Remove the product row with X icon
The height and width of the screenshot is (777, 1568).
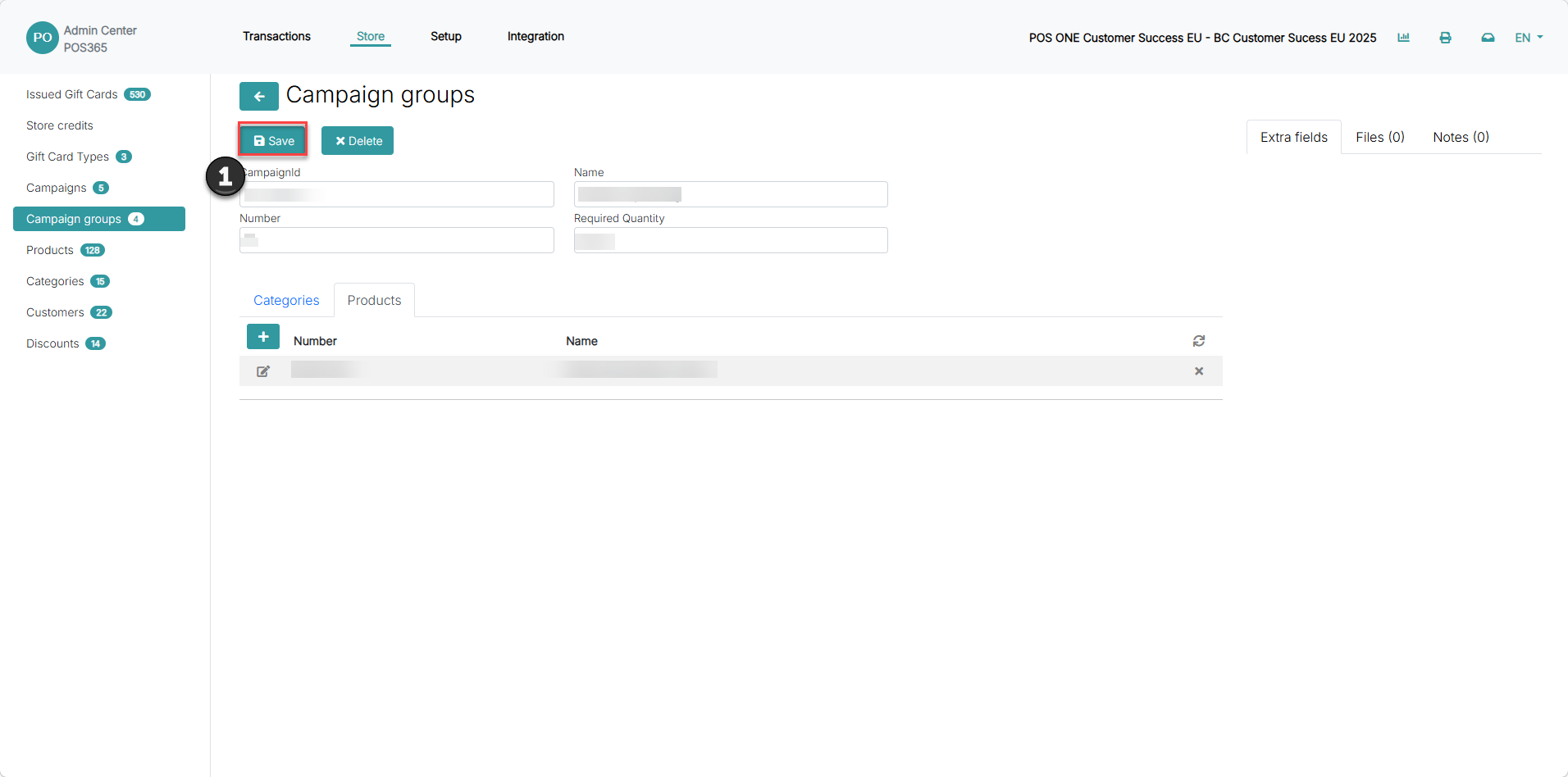pos(1199,371)
